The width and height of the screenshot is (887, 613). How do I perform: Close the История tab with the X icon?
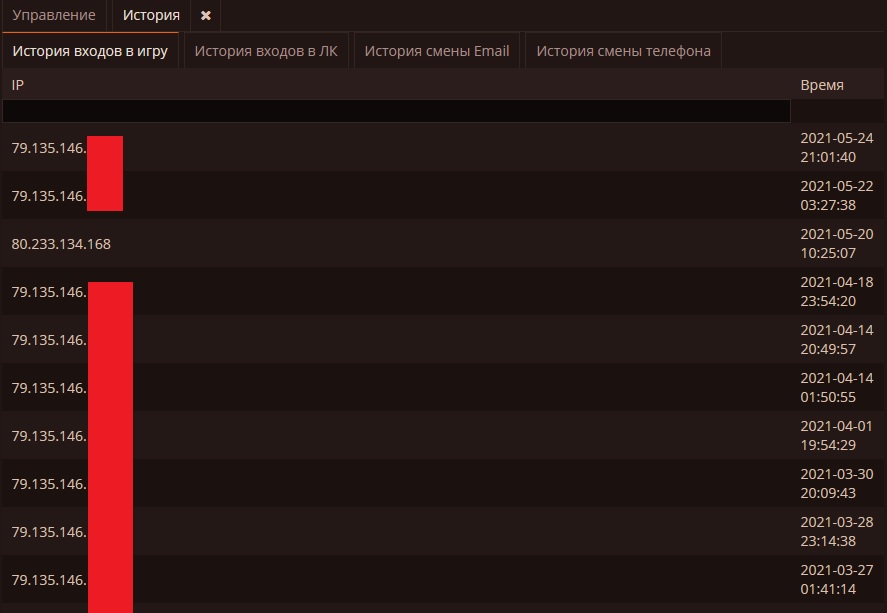(205, 16)
